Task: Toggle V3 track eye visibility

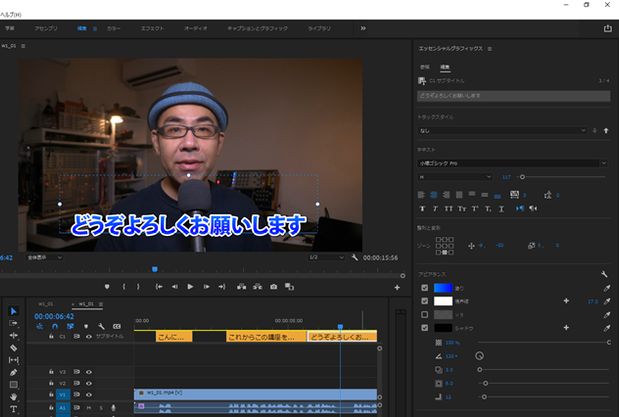Action: (89, 372)
